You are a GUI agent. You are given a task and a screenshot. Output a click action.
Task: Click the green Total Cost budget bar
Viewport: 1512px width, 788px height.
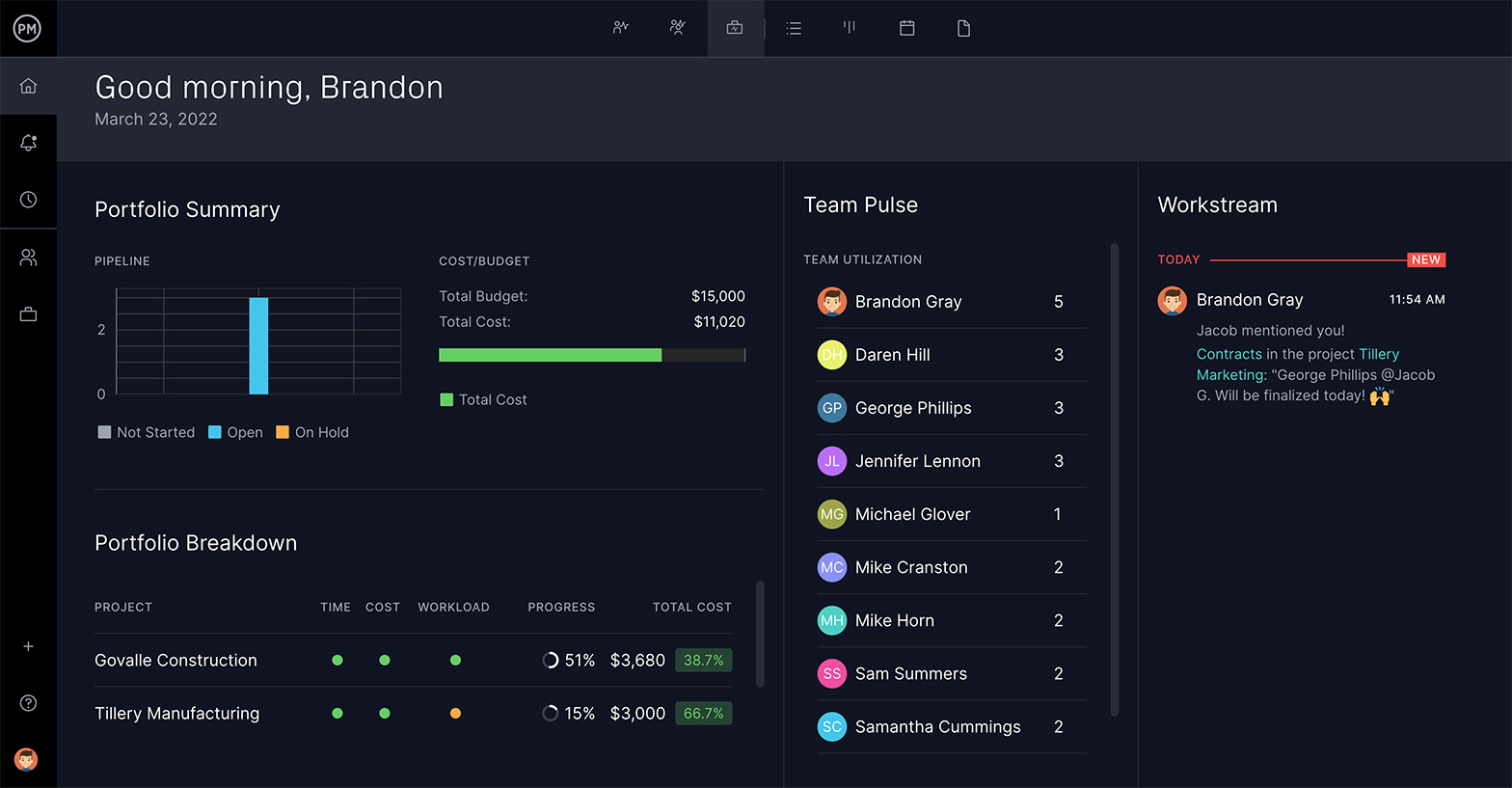tap(550, 355)
